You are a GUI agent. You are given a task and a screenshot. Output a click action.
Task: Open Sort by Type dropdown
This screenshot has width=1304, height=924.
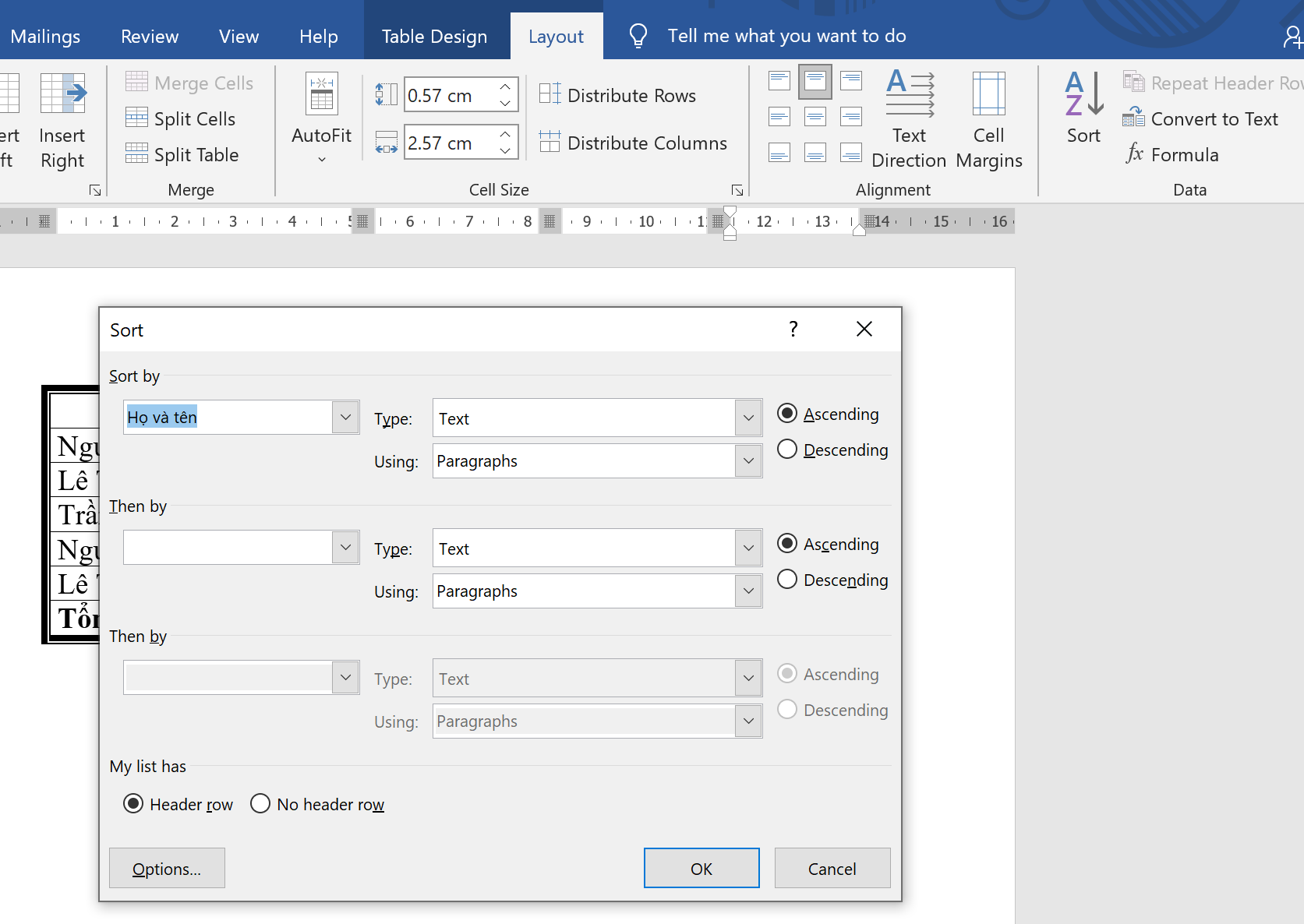(x=748, y=418)
